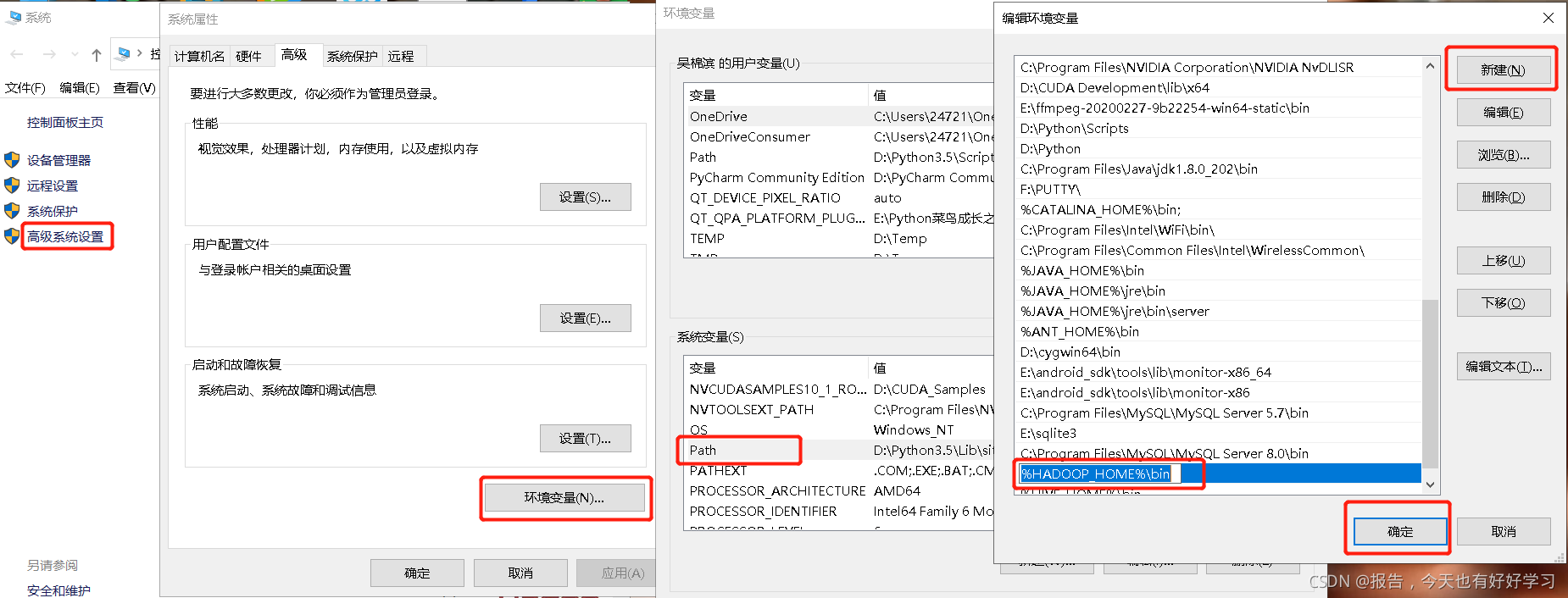Select QT_DEVICE_PIXEL_RATIO variable row
Image resolution: width=1568 pixels, height=598 pixels.
(838, 197)
